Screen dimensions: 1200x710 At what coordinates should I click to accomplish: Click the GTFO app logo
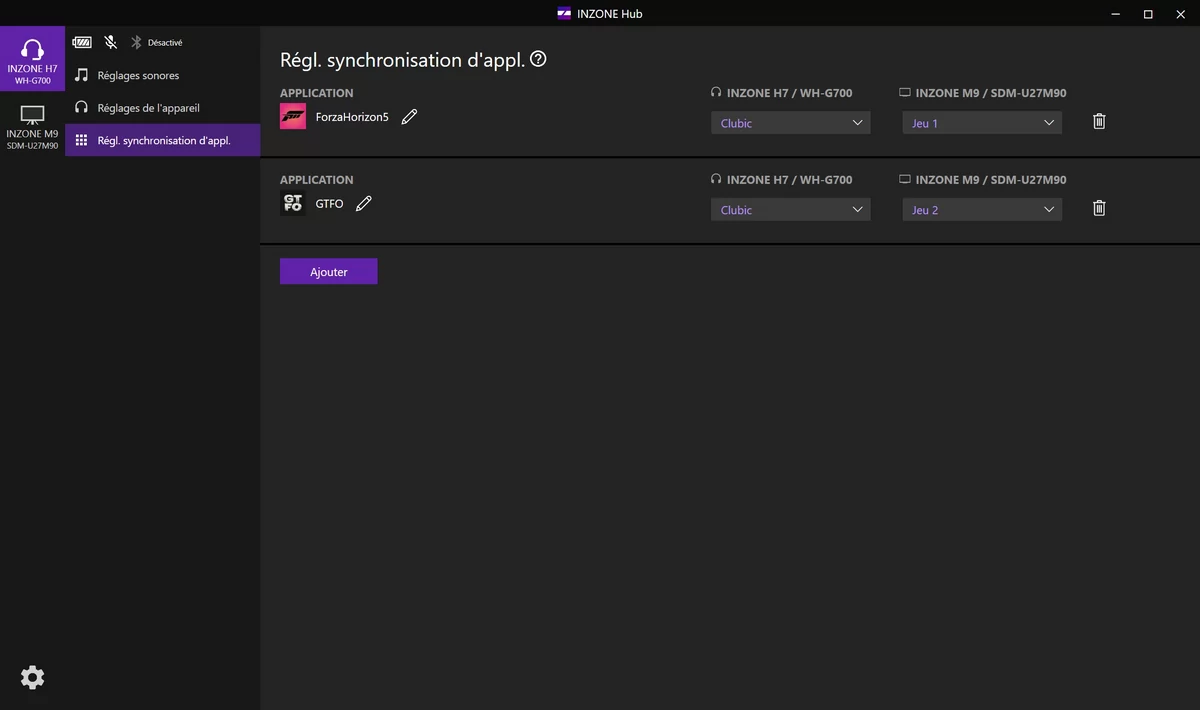293,204
